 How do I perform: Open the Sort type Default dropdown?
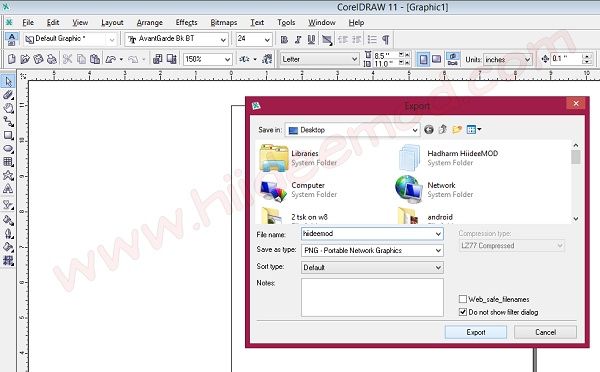pyautogui.click(x=439, y=268)
